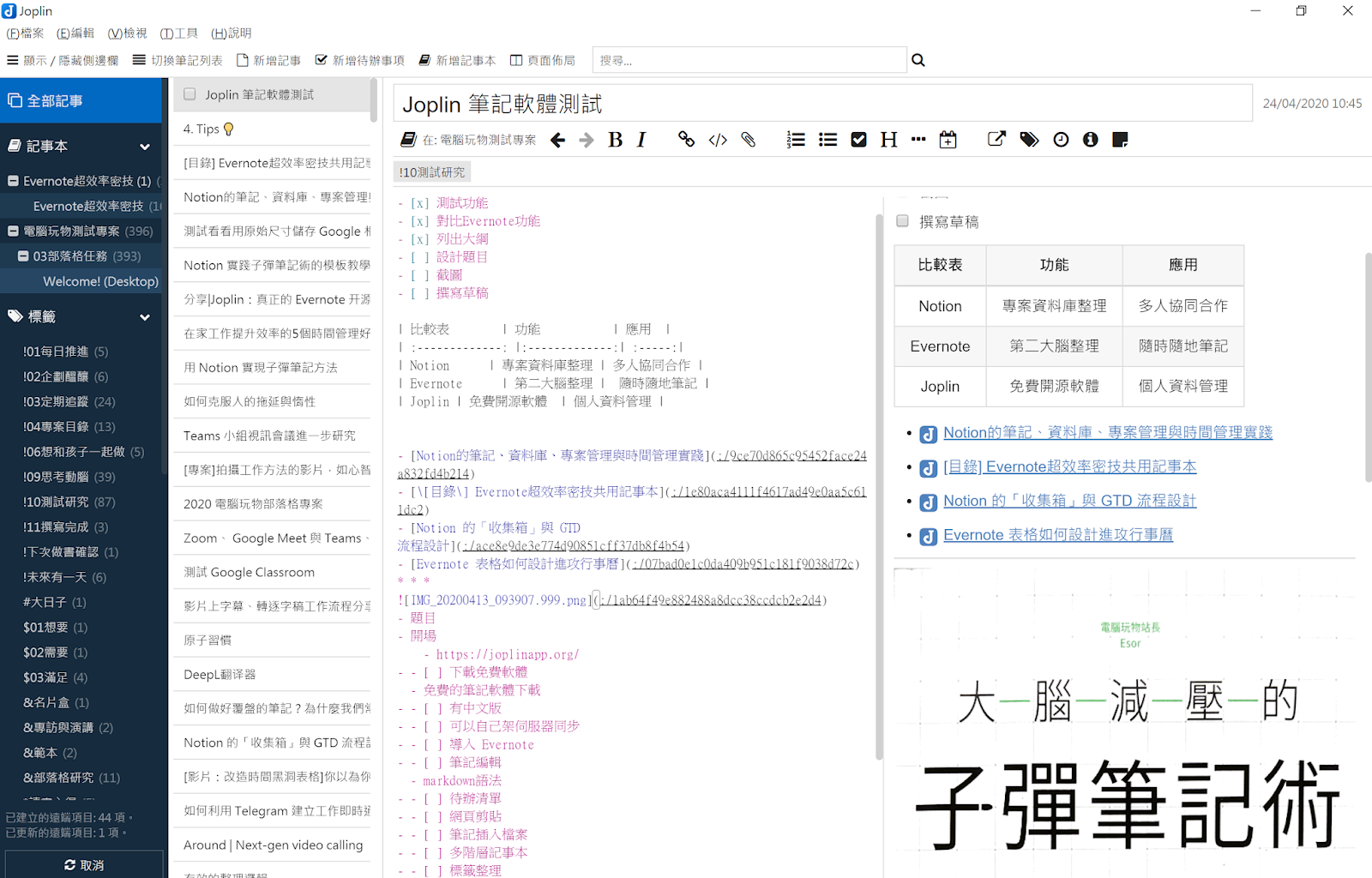Open the 測試 Google Classroom note in the list
This screenshot has width=1372, height=878.
coord(272,573)
